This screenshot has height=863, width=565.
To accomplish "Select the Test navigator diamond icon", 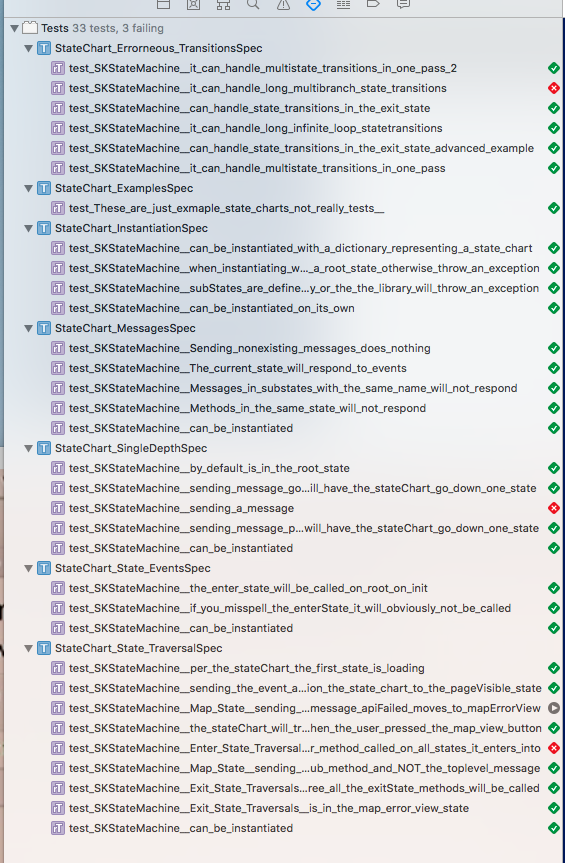I will pos(313,5).
